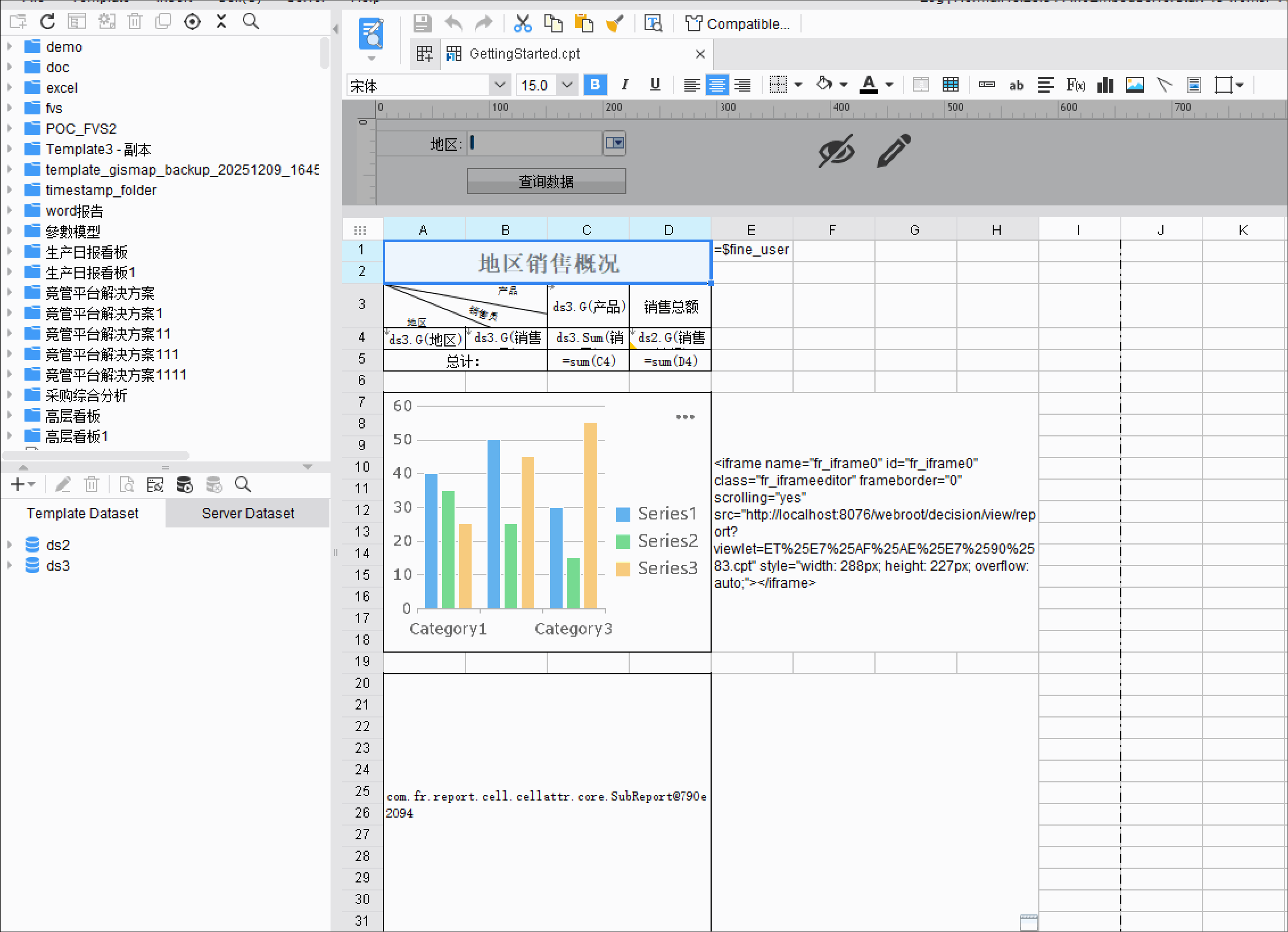Viewport: 1288px width, 932px height.
Task: Open the 地区 parameter combo box button
Action: [x=614, y=143]
